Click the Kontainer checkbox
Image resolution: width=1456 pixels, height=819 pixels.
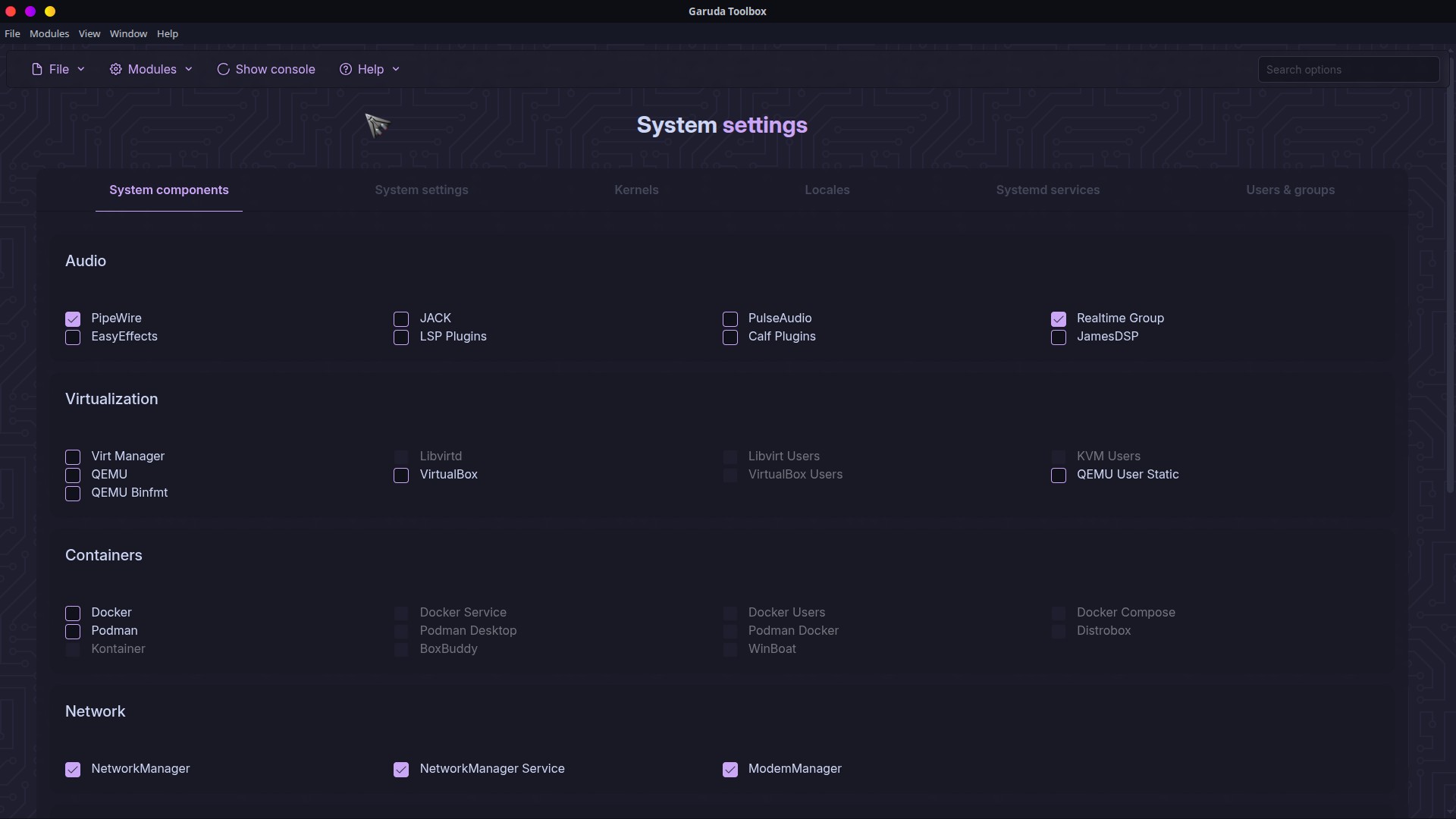pos(73,649)
